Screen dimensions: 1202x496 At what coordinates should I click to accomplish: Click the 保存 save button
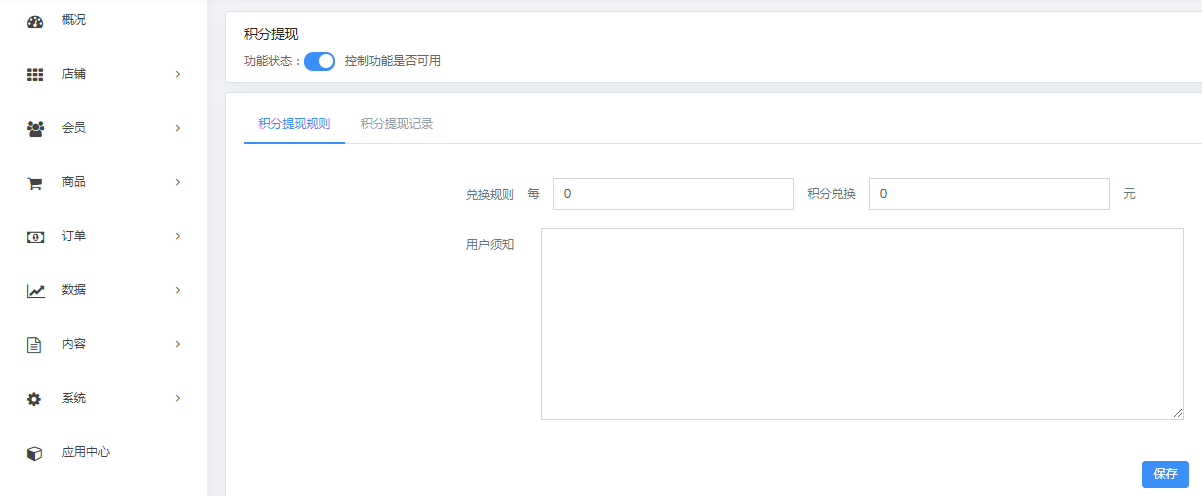[1165, 474]
